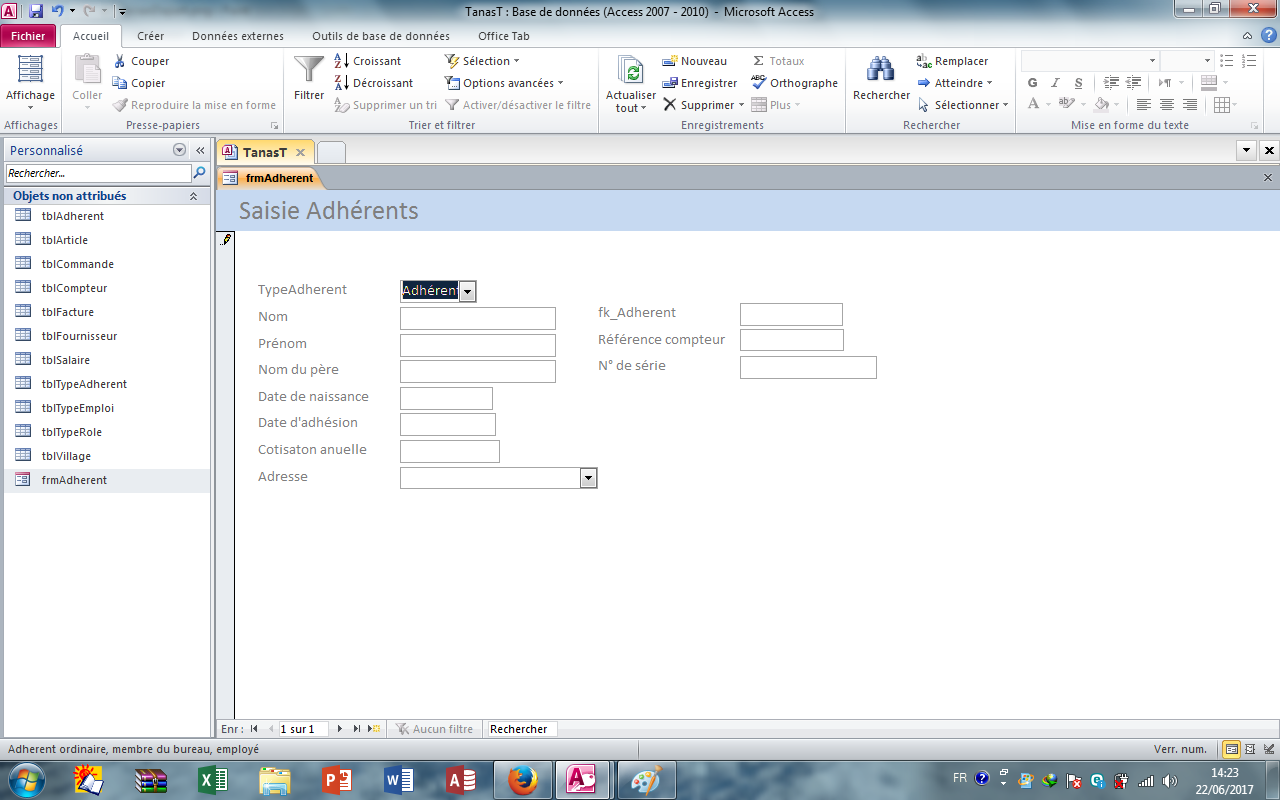
Task: Open Paint from the taskbar
Action: (647, 780)
